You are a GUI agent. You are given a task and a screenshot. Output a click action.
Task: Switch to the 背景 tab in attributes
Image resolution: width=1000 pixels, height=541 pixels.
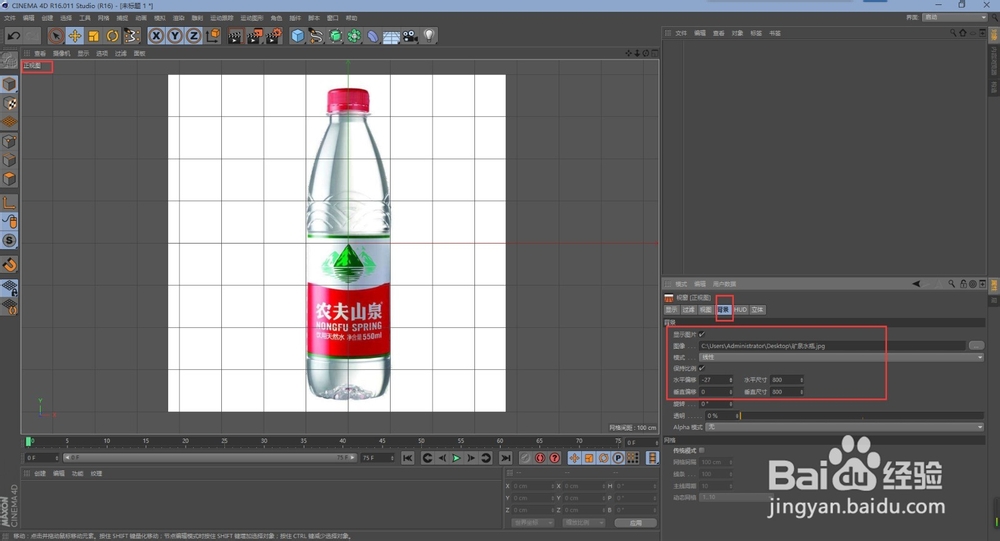[723, 309]
